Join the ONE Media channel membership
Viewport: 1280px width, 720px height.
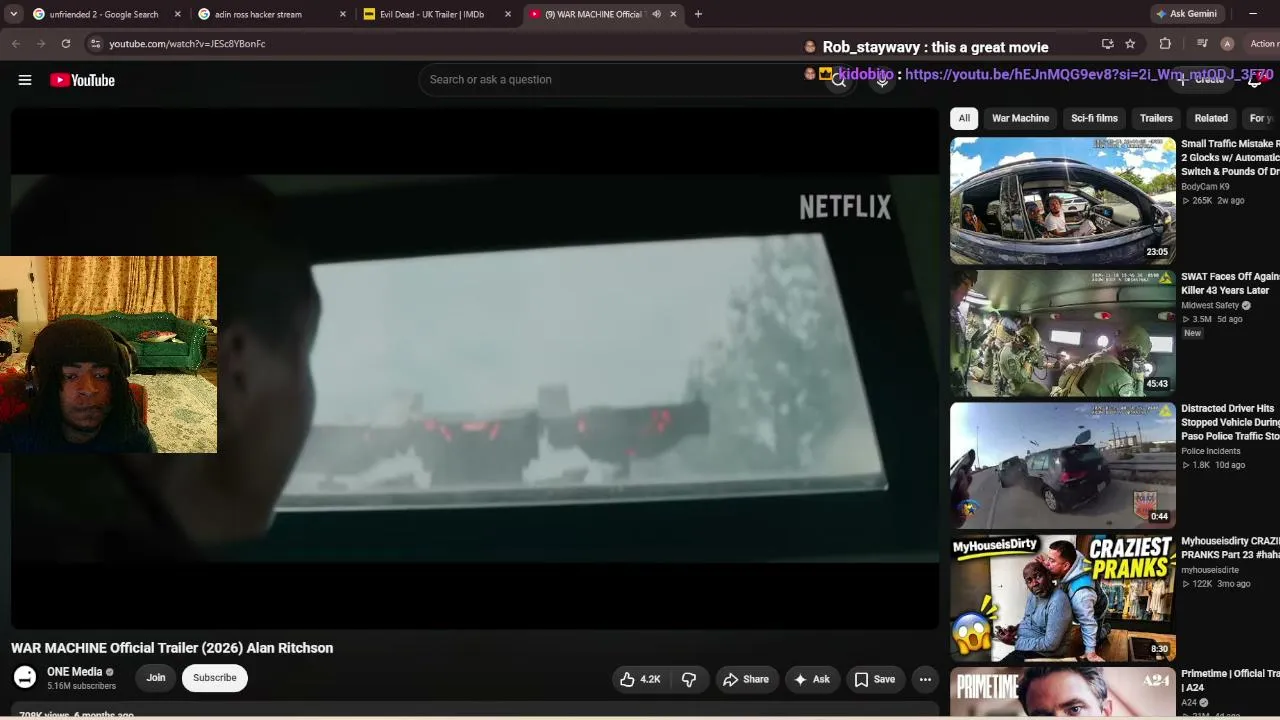[156, 678]
